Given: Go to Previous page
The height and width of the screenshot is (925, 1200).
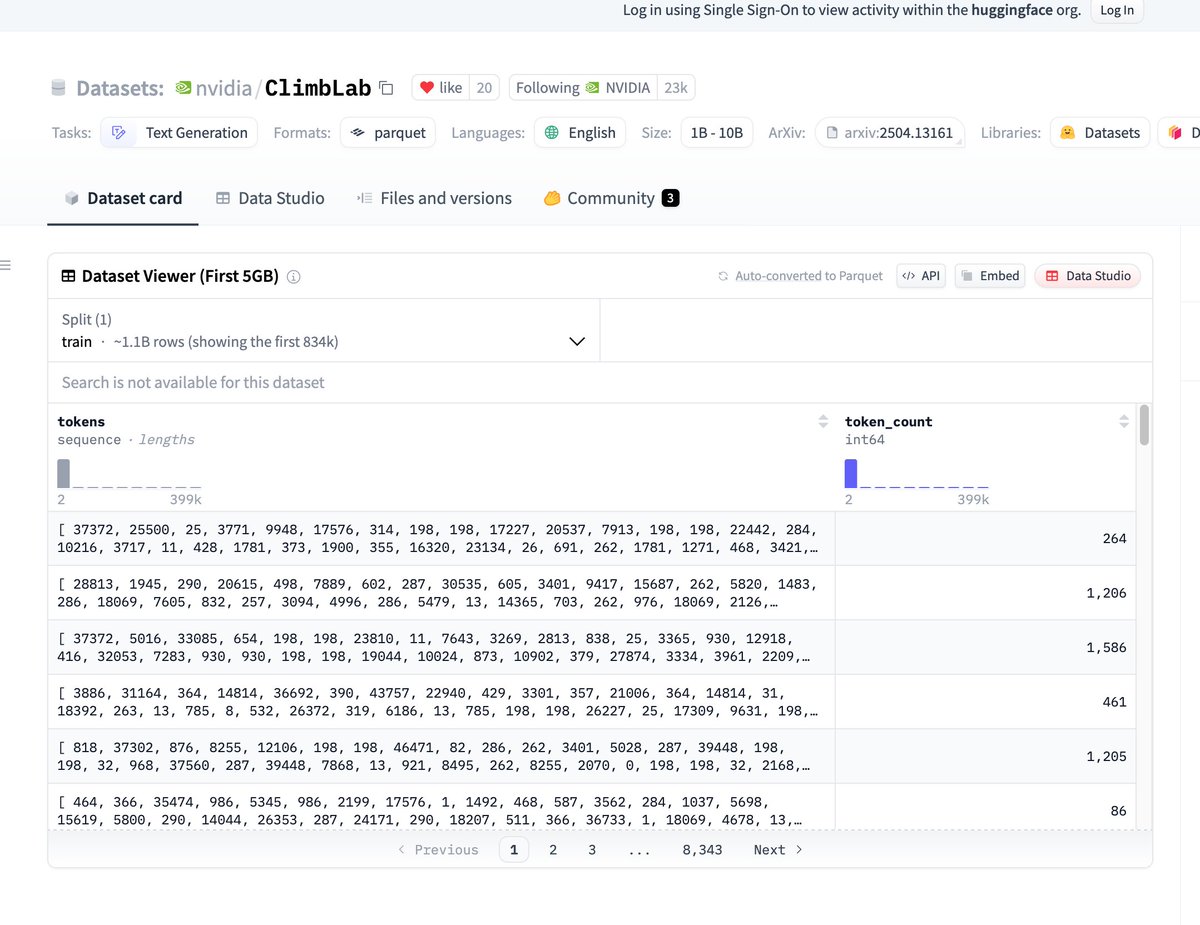Looking at the screenshot, I should coord(438,850).
